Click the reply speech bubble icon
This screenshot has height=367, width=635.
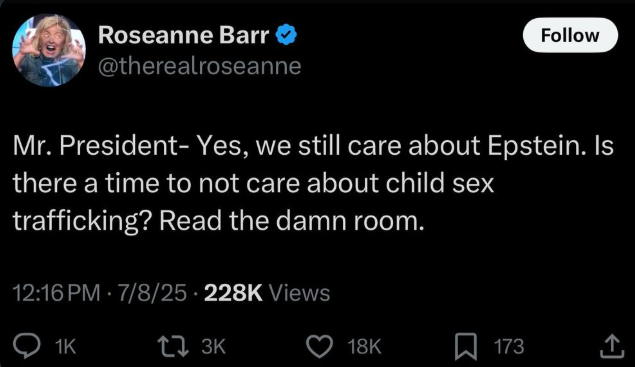26,346
